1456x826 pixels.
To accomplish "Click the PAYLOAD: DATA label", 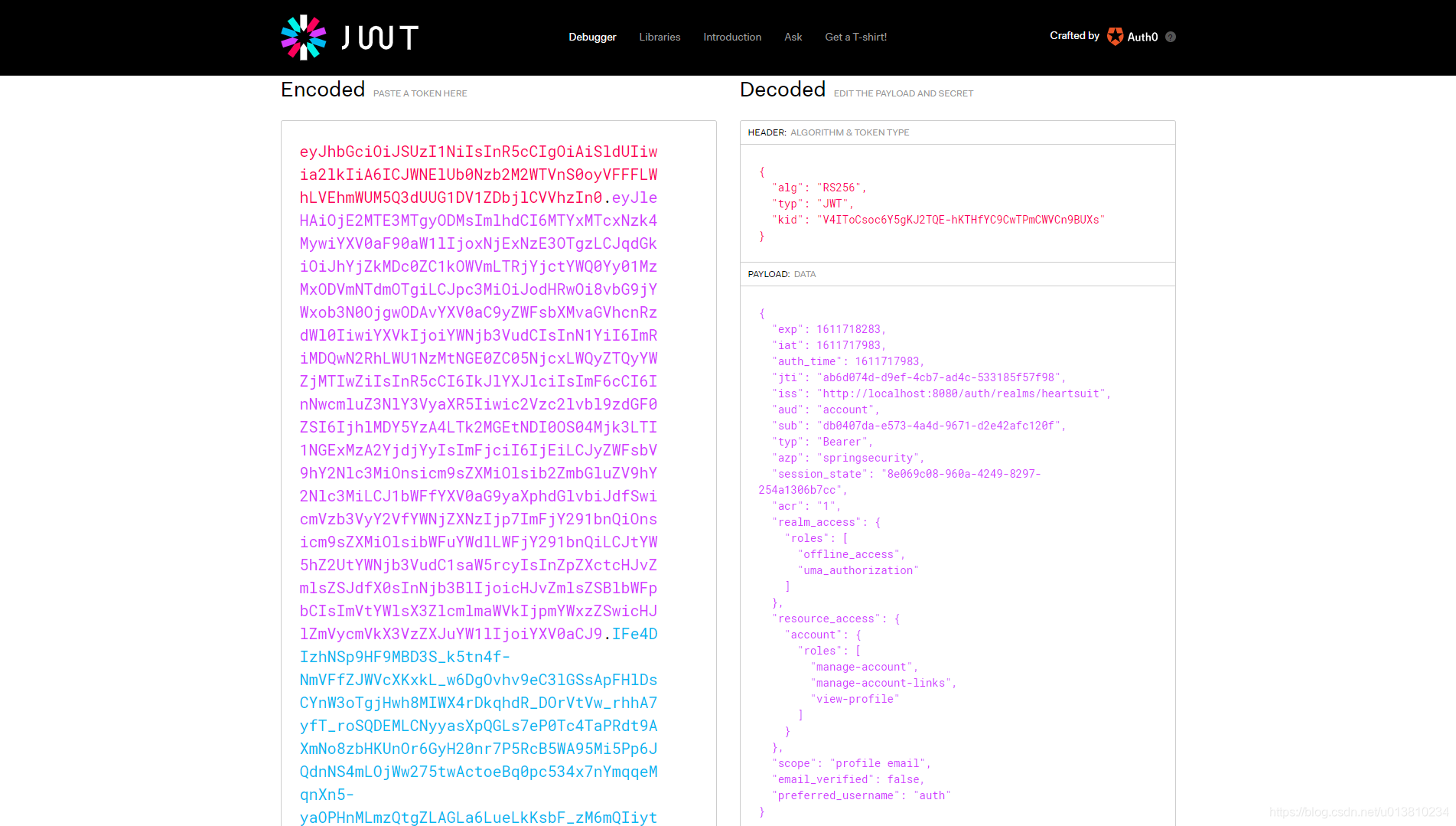I will tap(782, 274).
